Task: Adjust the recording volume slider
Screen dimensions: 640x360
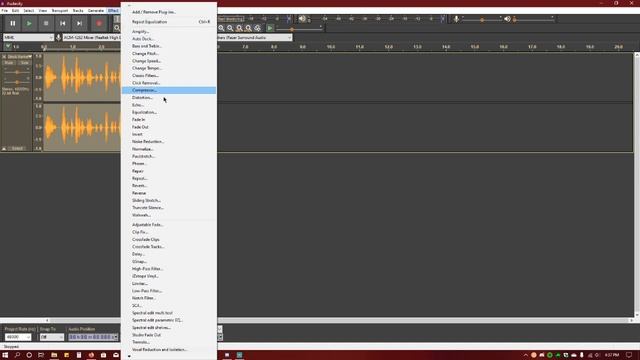Action: [482, 19]
